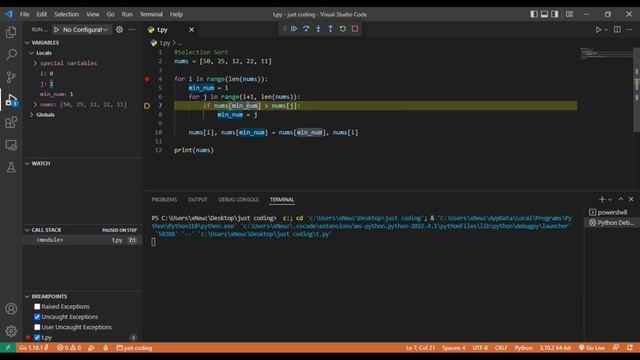Image resolution: width=640 pixels, height=360 pixels.
Task: Toggle the breakpoint red dot on line 4
Action: point(147,79)
